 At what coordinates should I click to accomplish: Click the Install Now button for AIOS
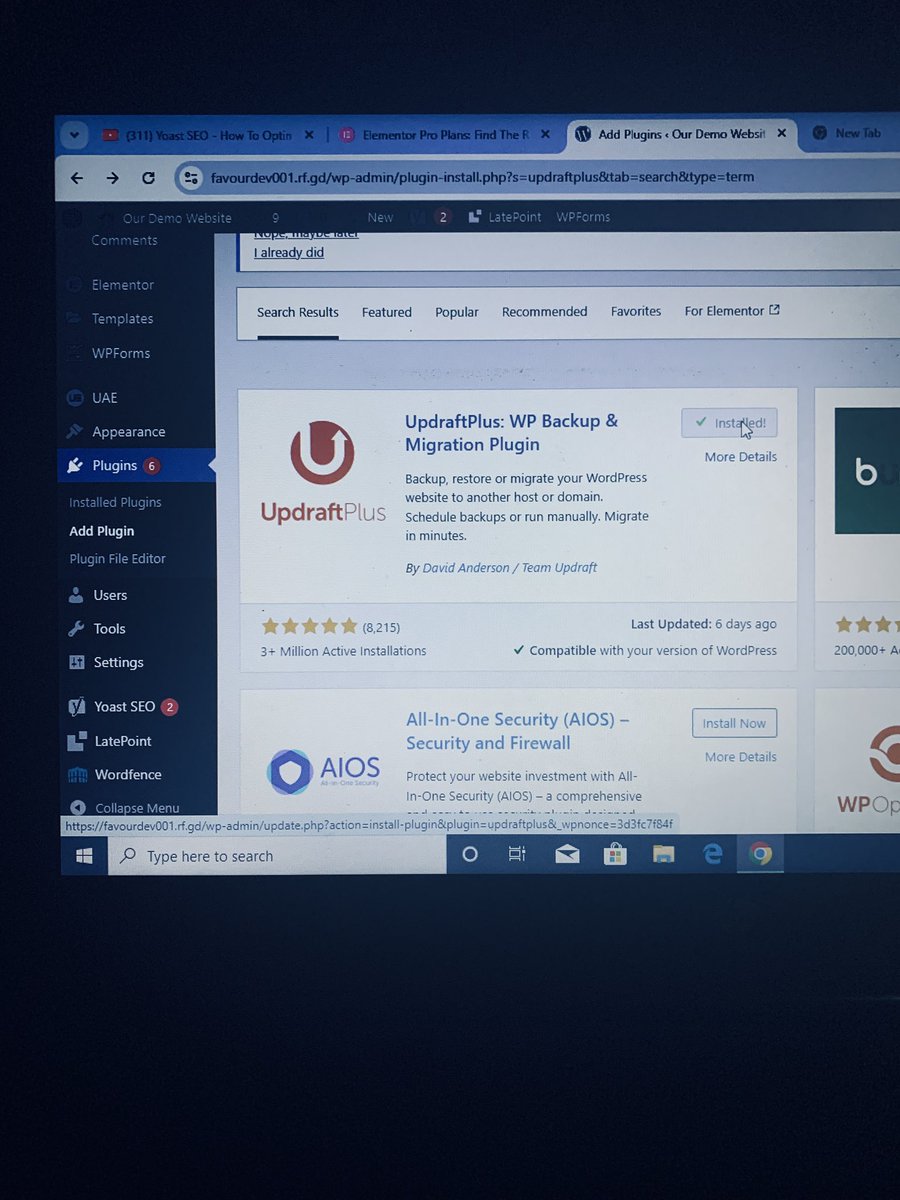(x=734, y=722)
